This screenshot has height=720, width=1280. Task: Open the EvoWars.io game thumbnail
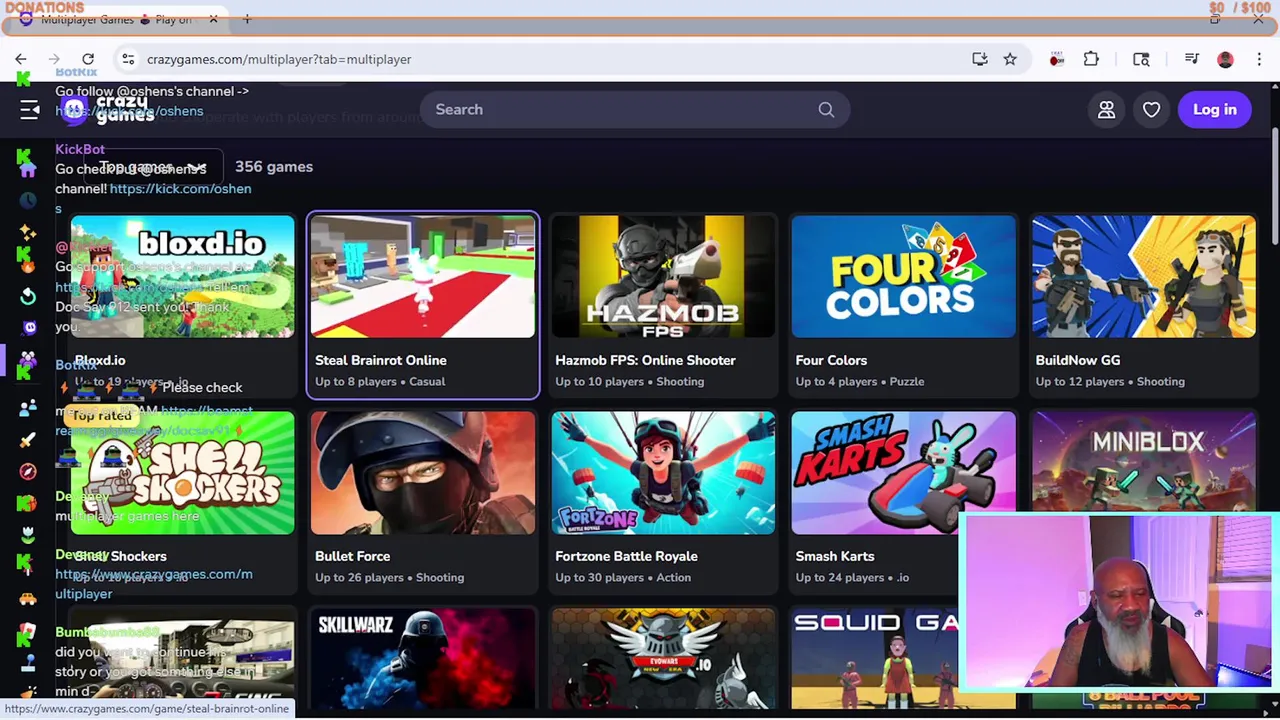click(x=663, y=658)
